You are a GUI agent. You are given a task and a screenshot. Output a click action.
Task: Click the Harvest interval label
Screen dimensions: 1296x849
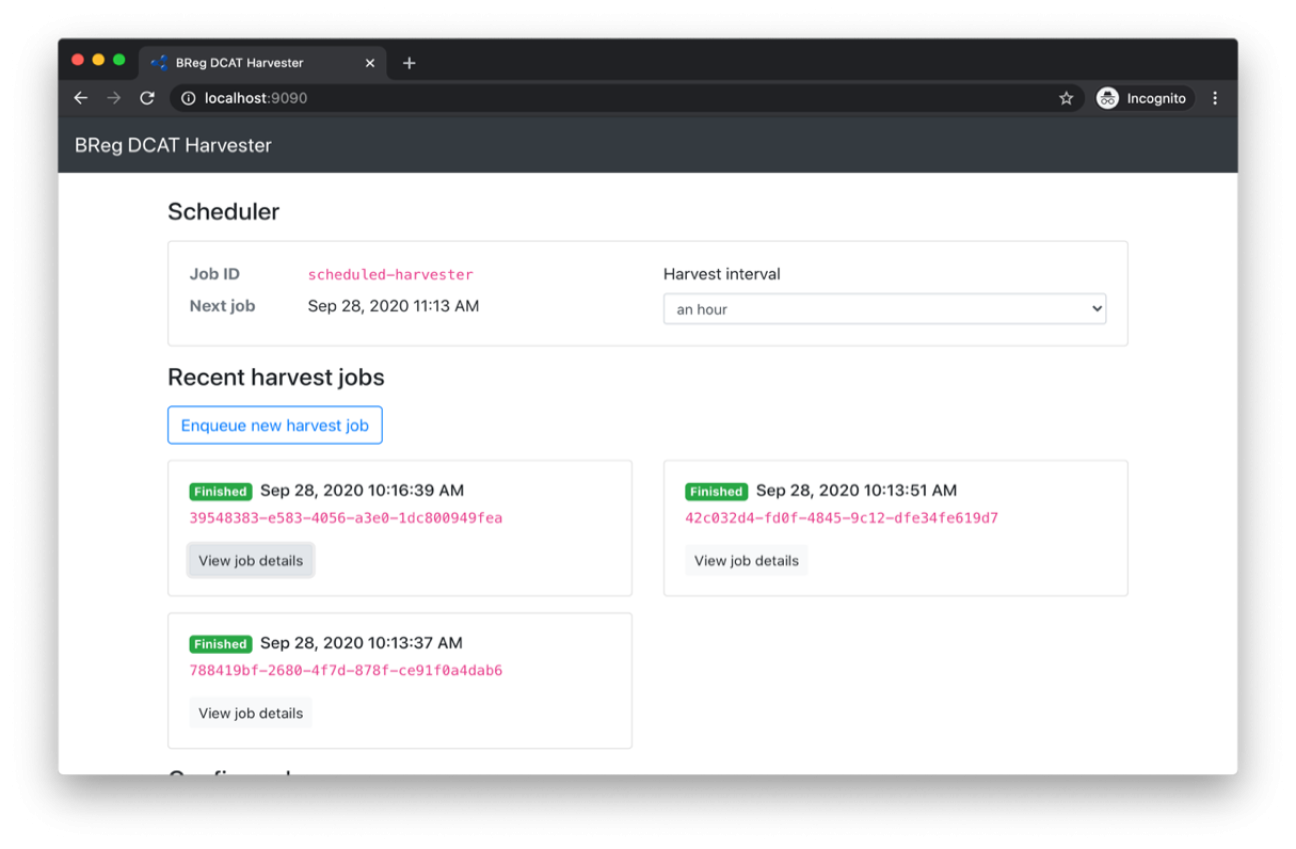(722, 274)
